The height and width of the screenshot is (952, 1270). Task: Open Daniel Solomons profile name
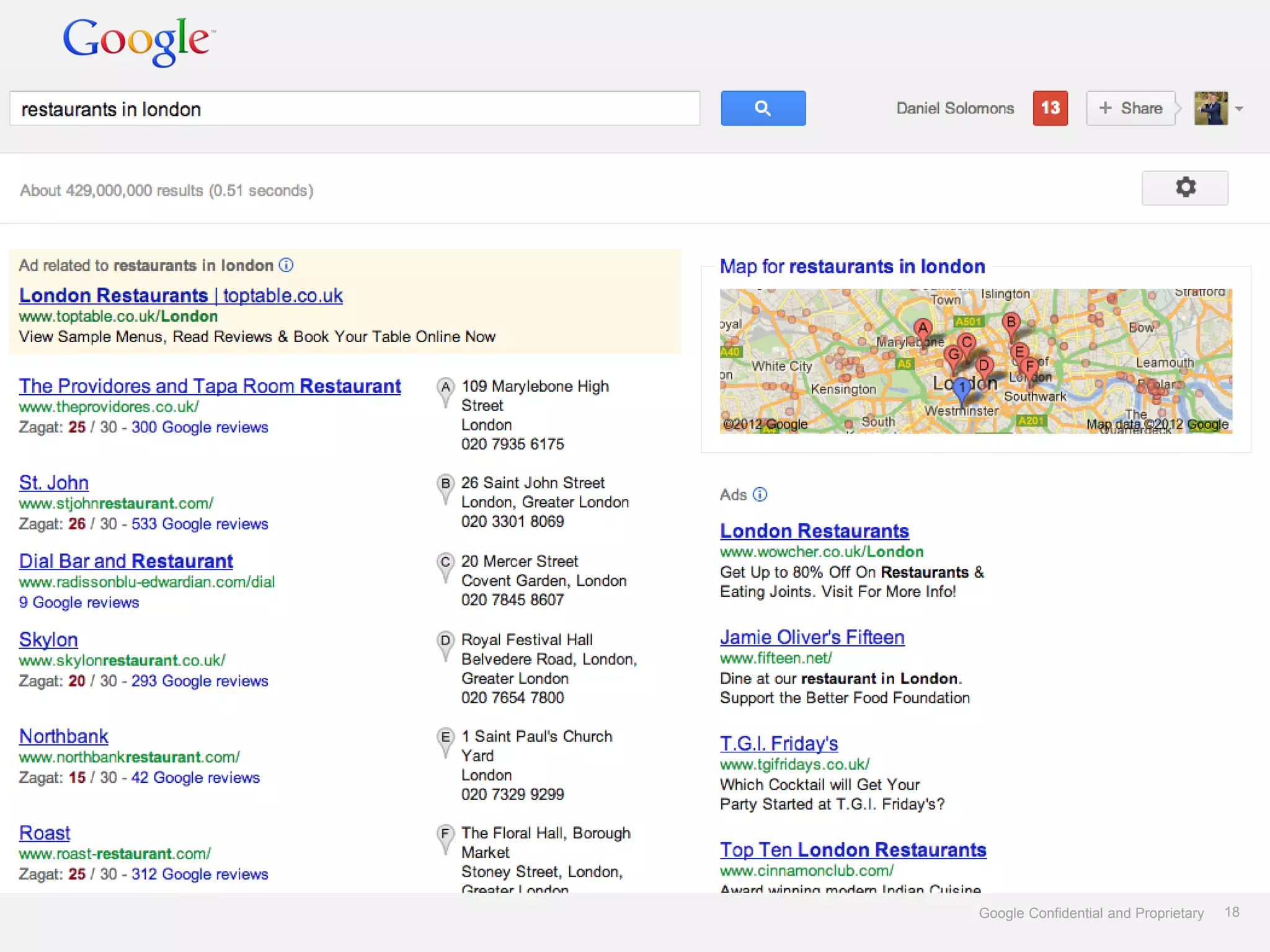(x=955, y=108)
